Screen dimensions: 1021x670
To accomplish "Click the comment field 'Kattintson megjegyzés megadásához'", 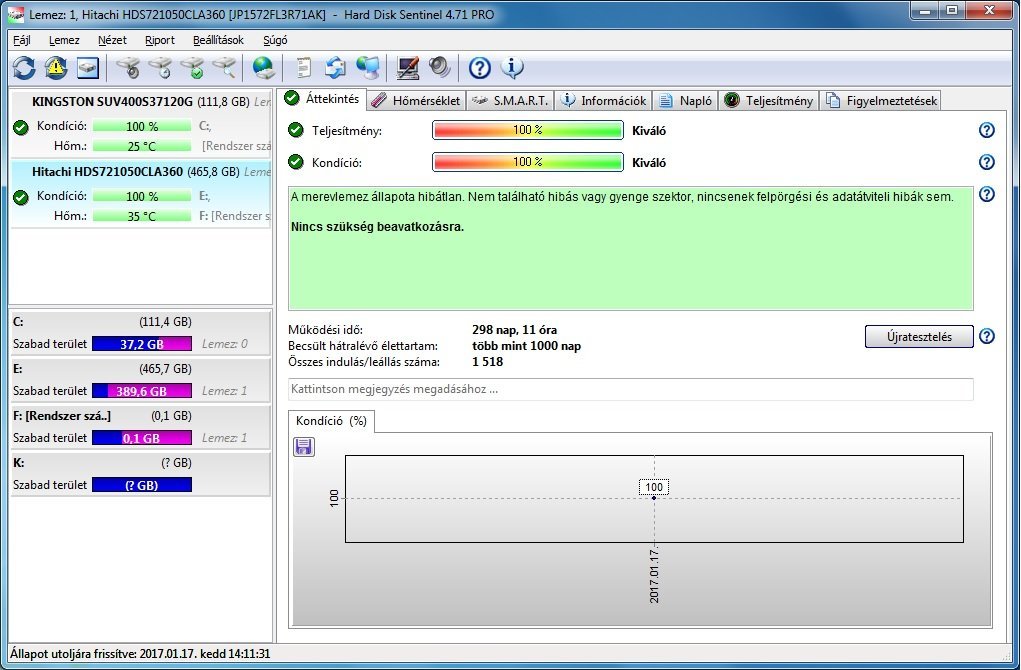I will pyautogui.click(x=630, y=389).
